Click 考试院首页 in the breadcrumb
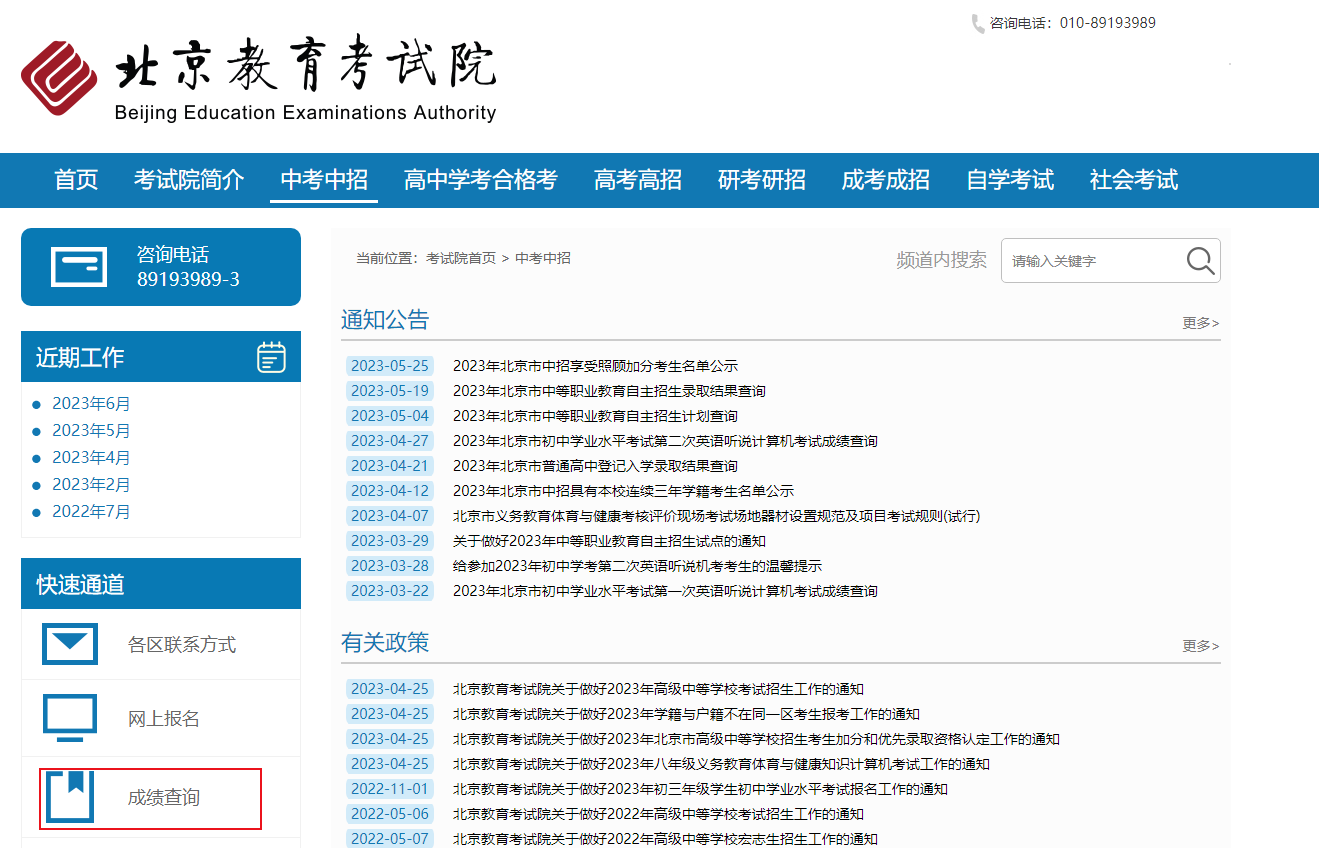Image resolution: width=1319 pixels, height=848 pixels. tap(460, 258)
